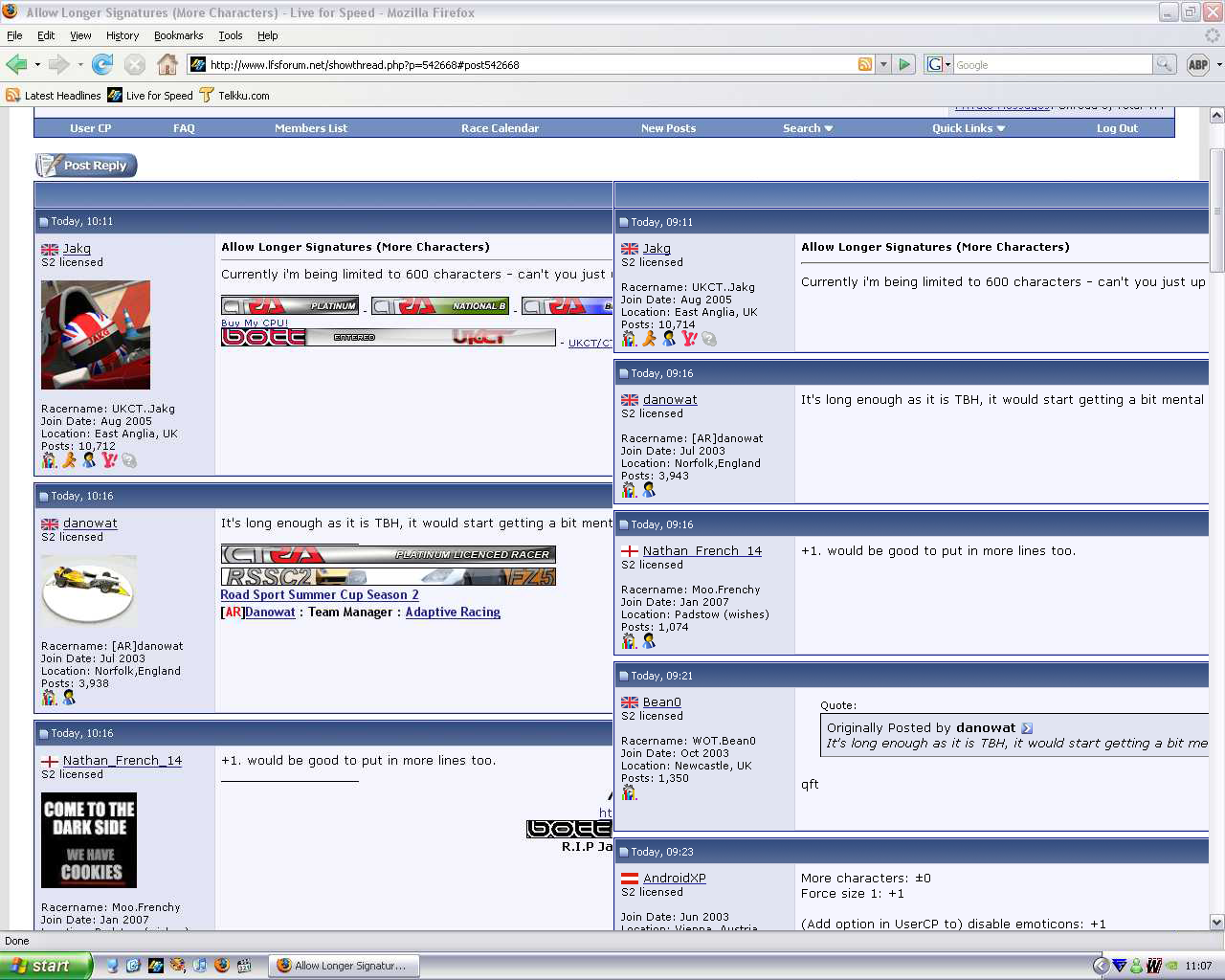Select the Allow Longer Signatur… taskbar button
Viewport: 1225px width, 980px height.
343,966
